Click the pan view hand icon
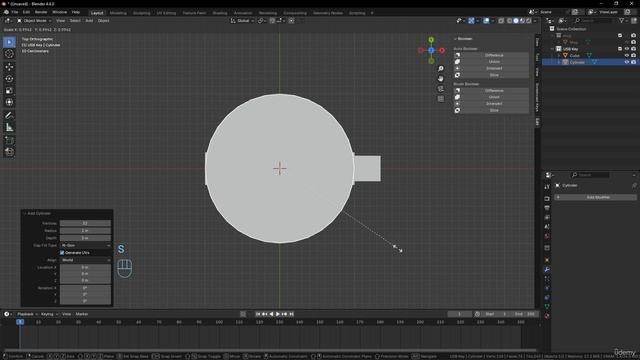The width and height of the screenshot is (640, 360). coord(441,78)
